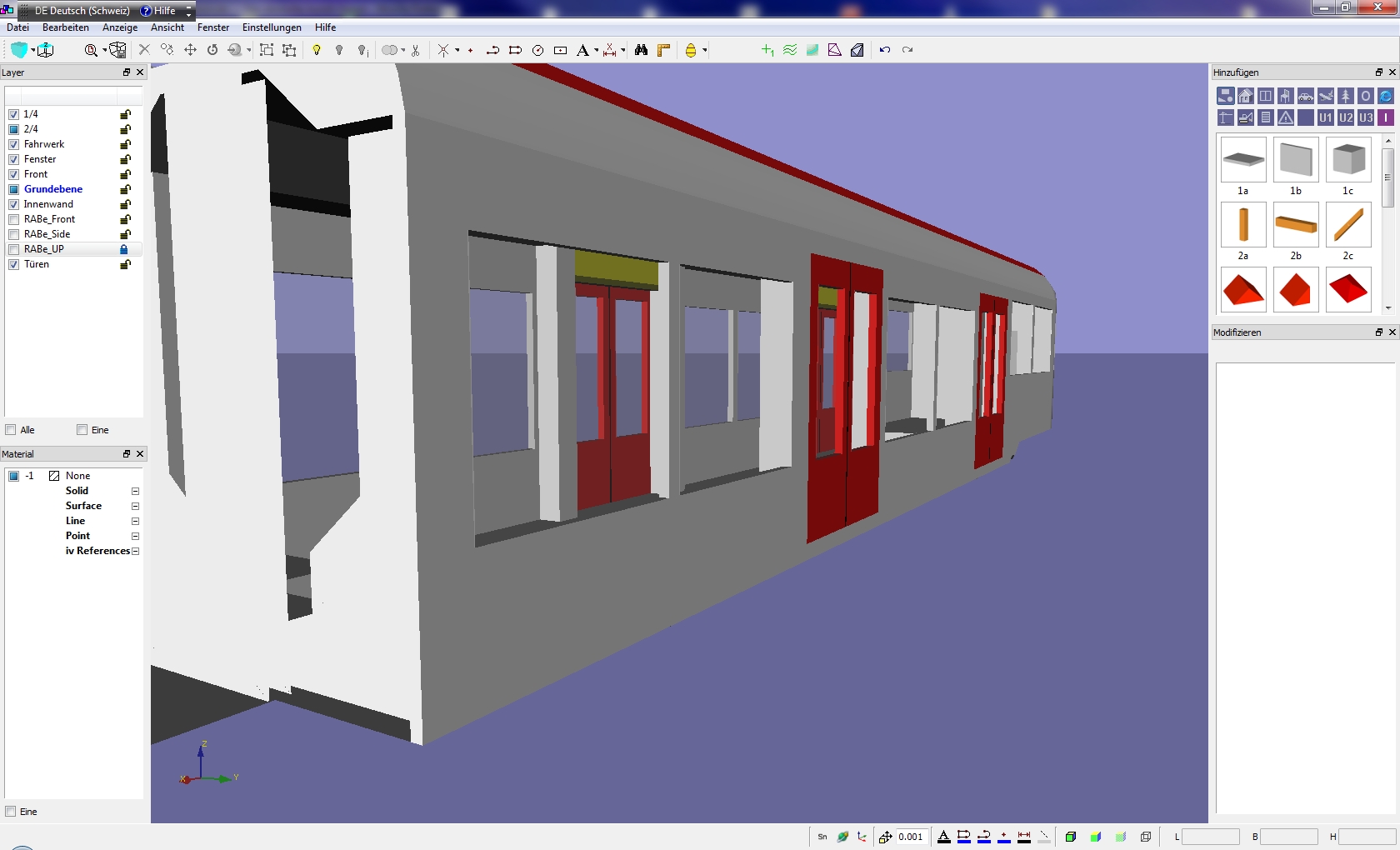
Task: Open the Einstellungen menu
Action: (272, 27)
